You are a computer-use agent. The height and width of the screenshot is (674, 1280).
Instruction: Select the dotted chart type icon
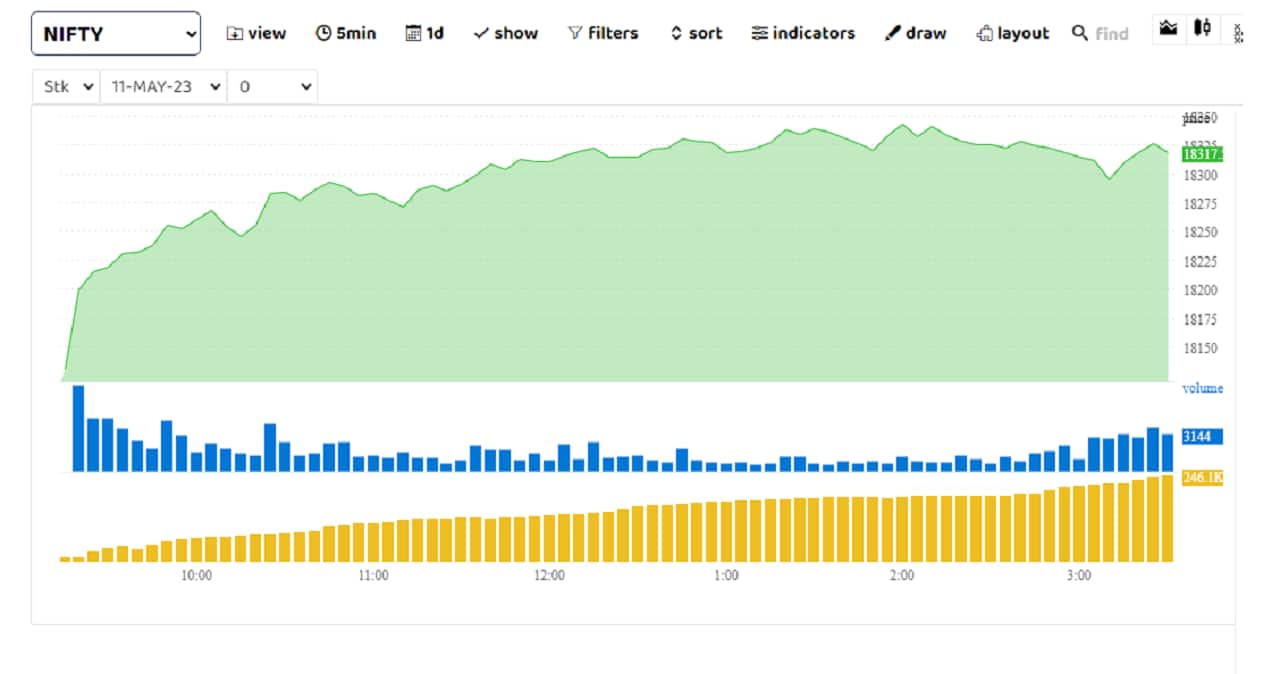coord(1238,32)
